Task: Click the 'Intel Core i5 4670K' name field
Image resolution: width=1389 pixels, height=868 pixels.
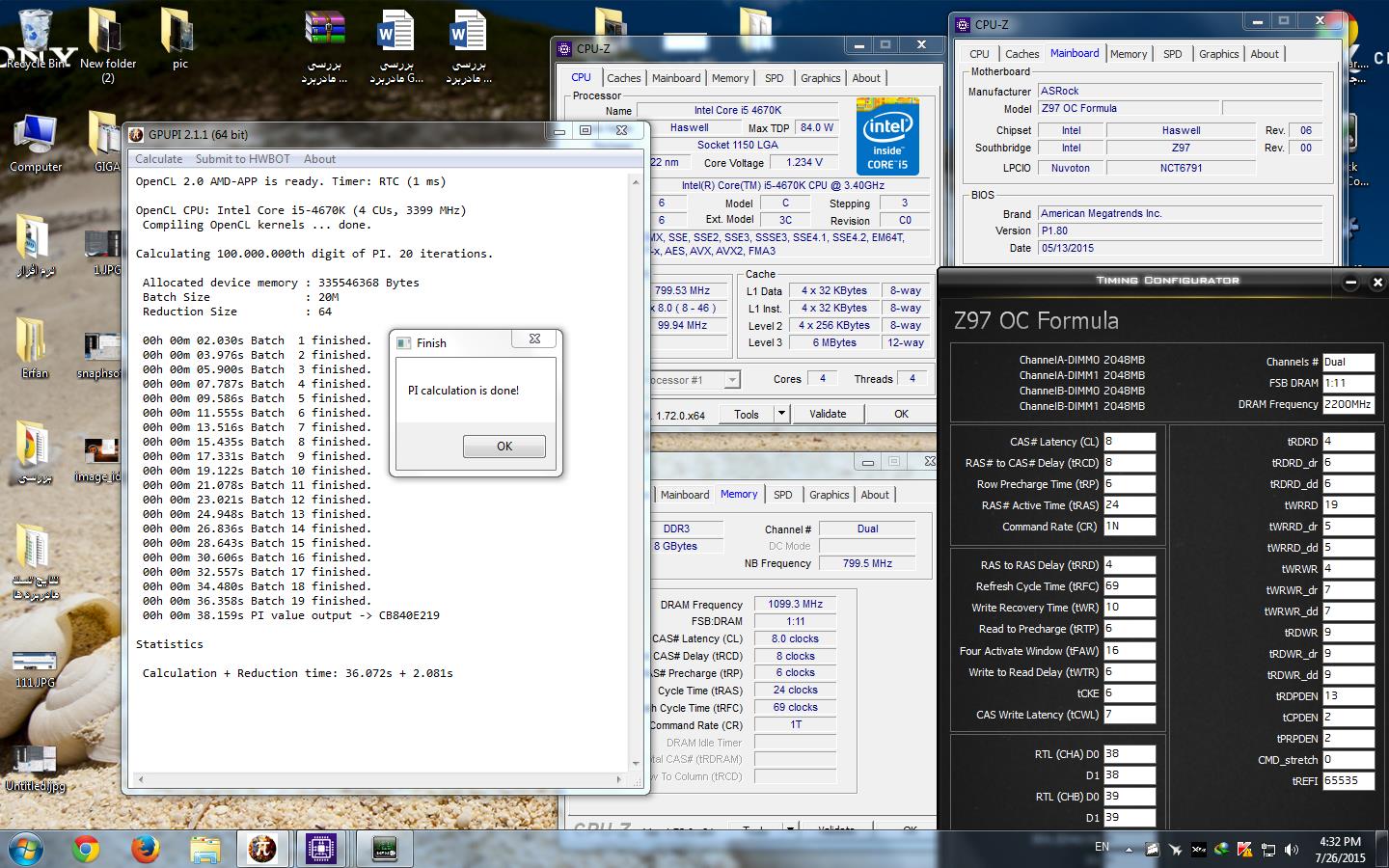Action: pos(738,110)
